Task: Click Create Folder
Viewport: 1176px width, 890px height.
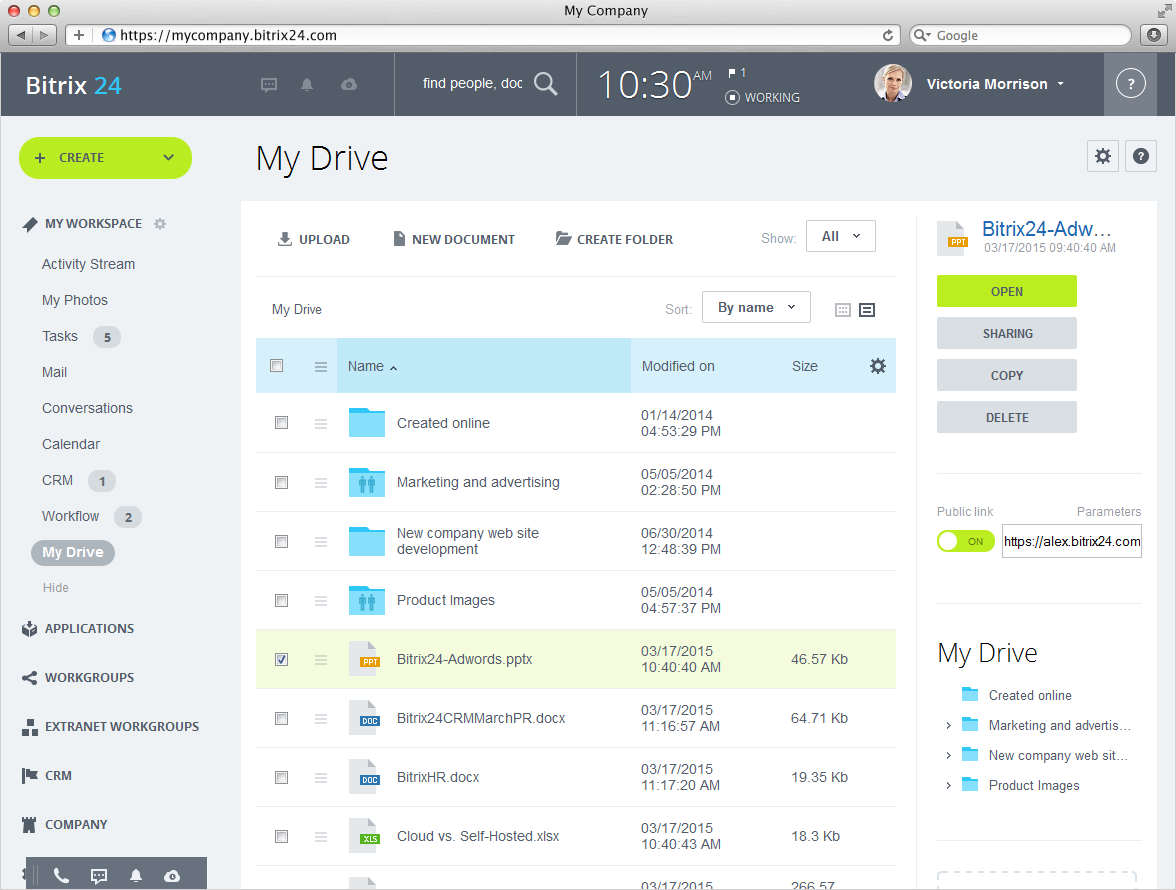Action: (x=614, y=239)
